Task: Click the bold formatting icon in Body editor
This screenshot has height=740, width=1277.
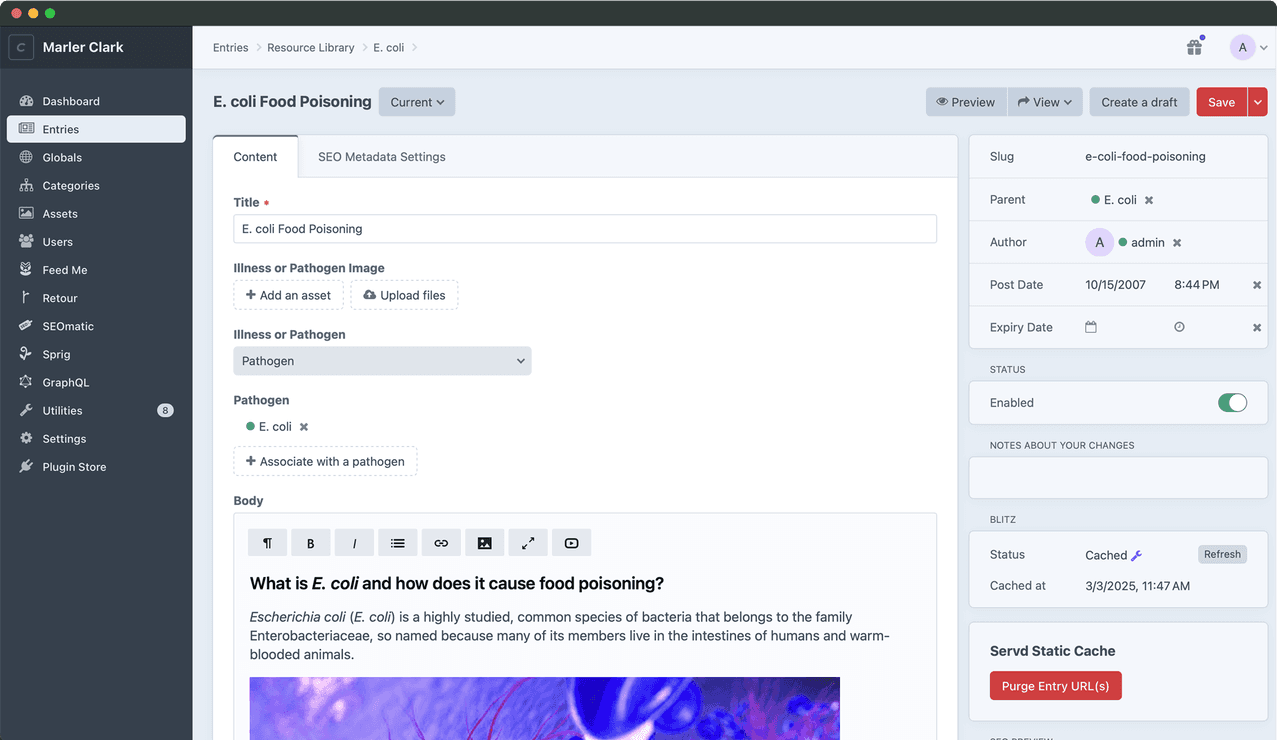Action: tap(311, 543)
